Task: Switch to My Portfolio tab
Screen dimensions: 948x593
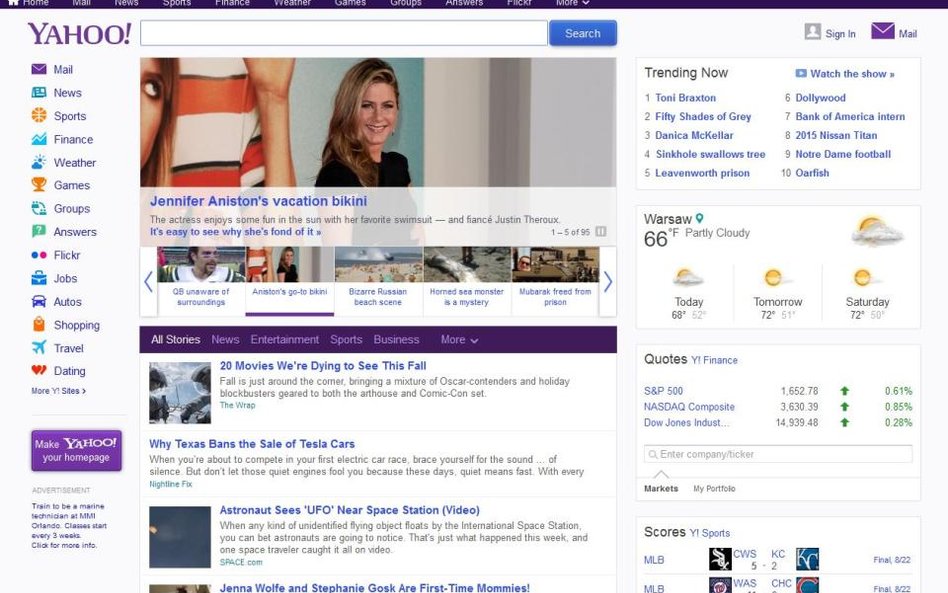Action: tap(714, 488)
